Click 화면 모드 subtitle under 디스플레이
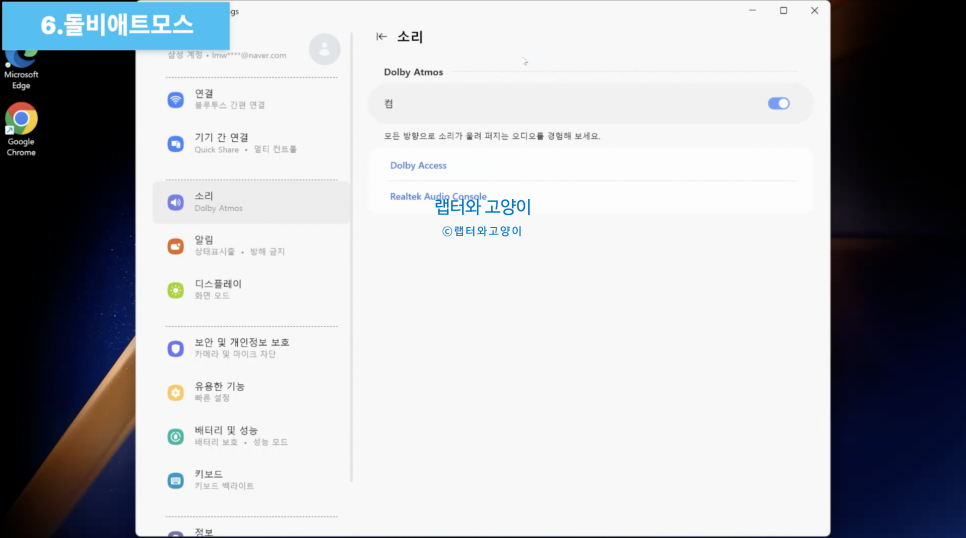 point(212,296)
